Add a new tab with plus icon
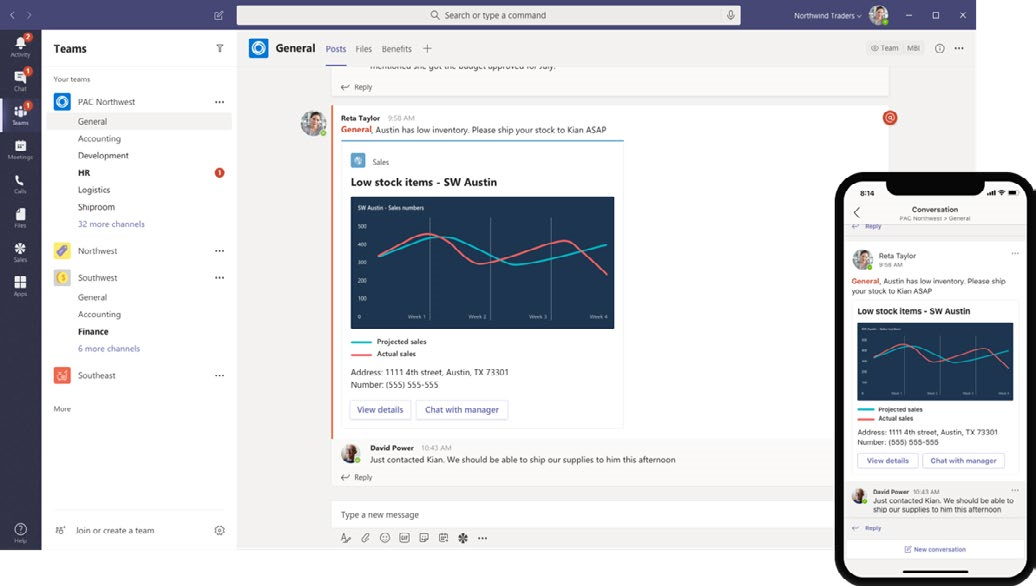This screenshot has width=1036, height=586. (x=427, y=48)
